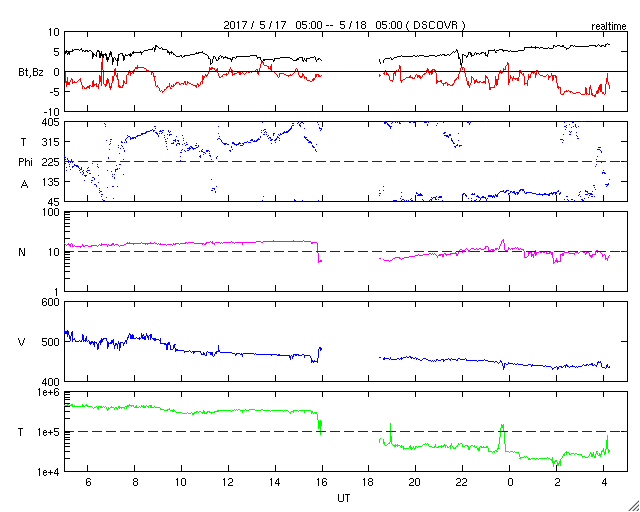Select the "315" tick on Phi axis
This screenshot has height=512, width=640.
tap(51, 142)
